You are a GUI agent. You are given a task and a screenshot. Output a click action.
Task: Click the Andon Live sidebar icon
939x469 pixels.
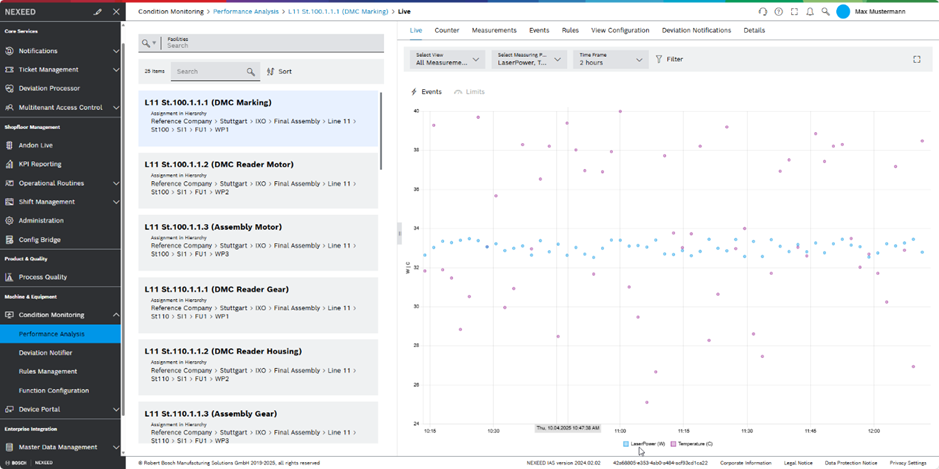(x=9, y=145)
